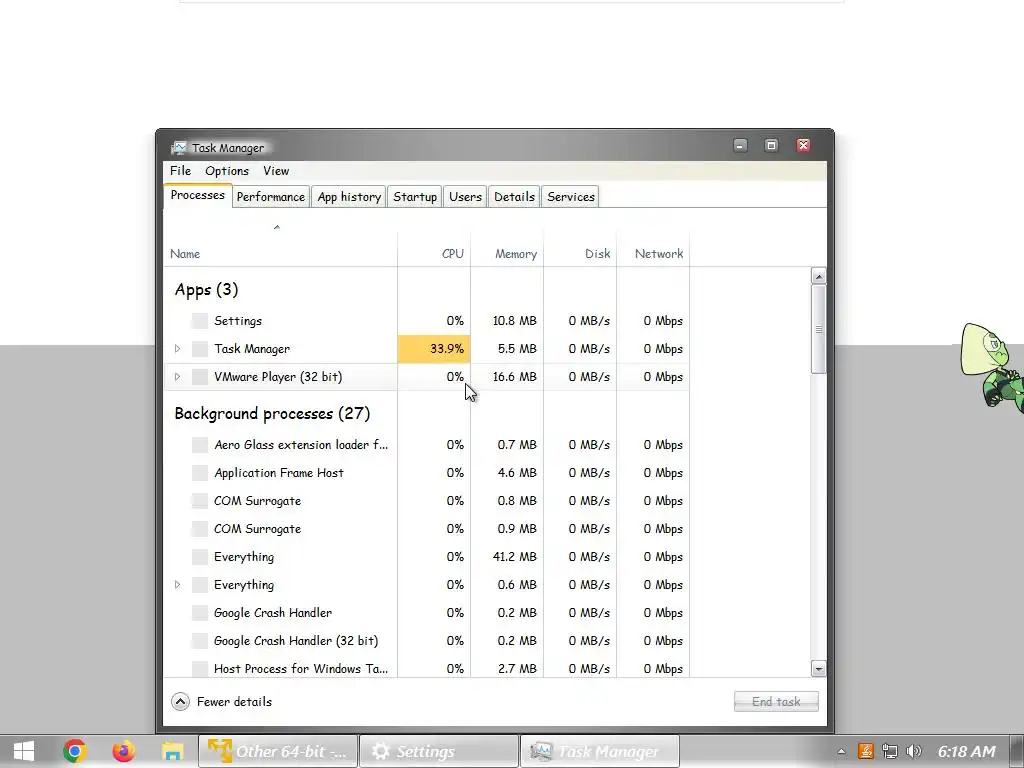Click the Background processes (27) header

272,413
